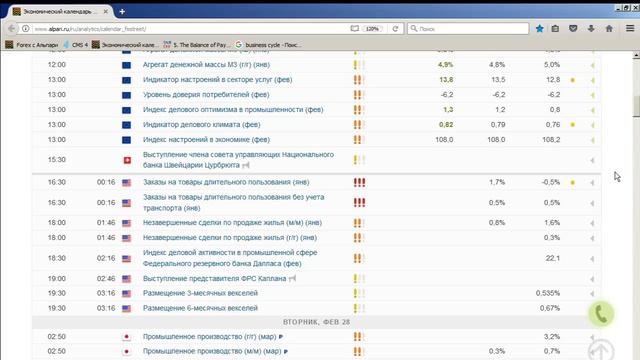Open the business cycle Google bookmark
This screenshot has height=360, width=640.
pos(269,44)
